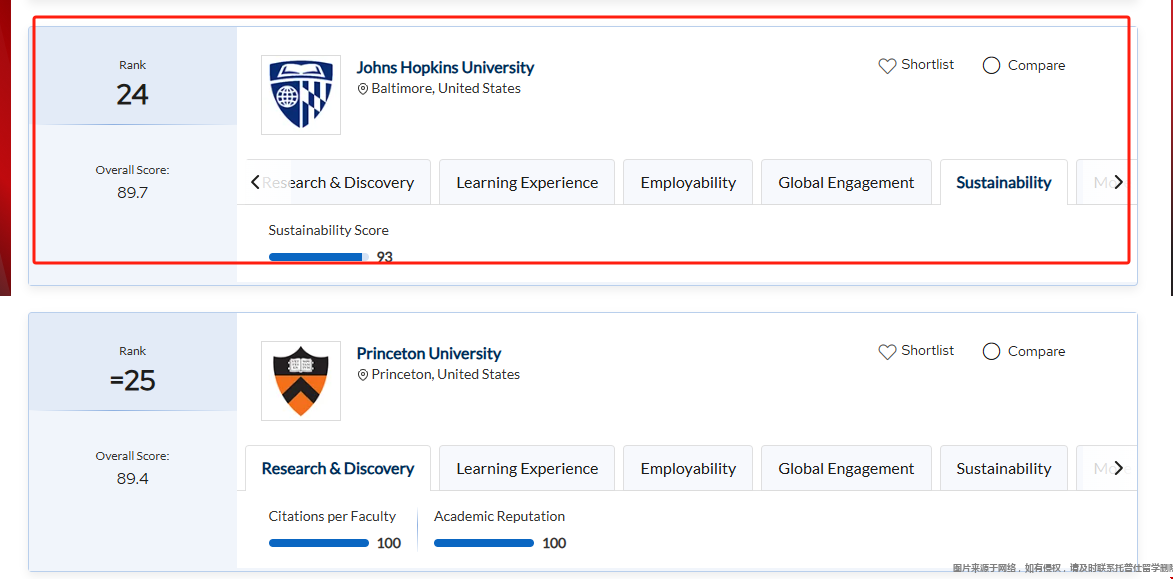Open Sustainability tab for Princeton
Viewport: 1173px width, 579px height.
[1003, 469]
